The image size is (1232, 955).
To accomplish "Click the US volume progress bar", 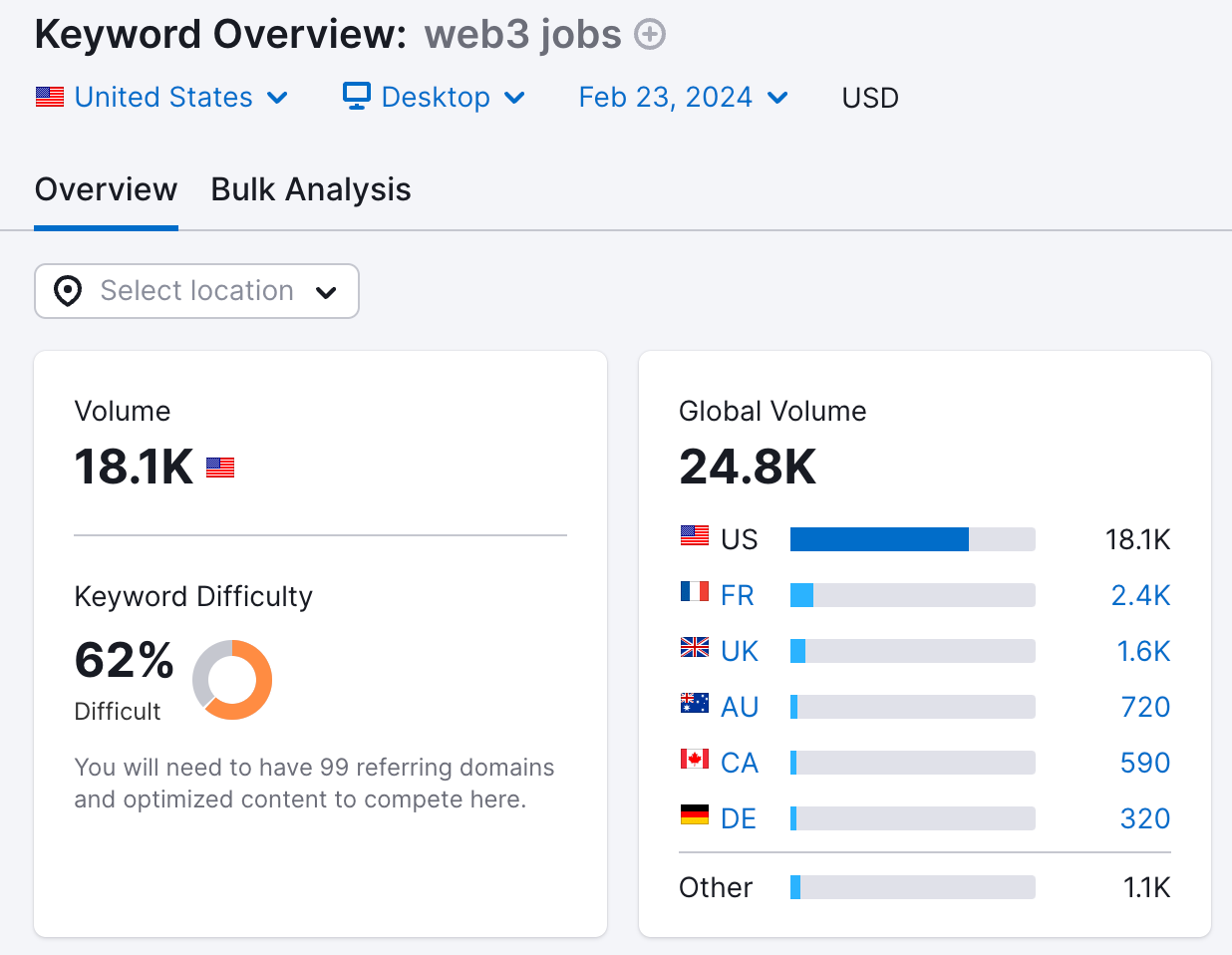I will click(912, 539).
